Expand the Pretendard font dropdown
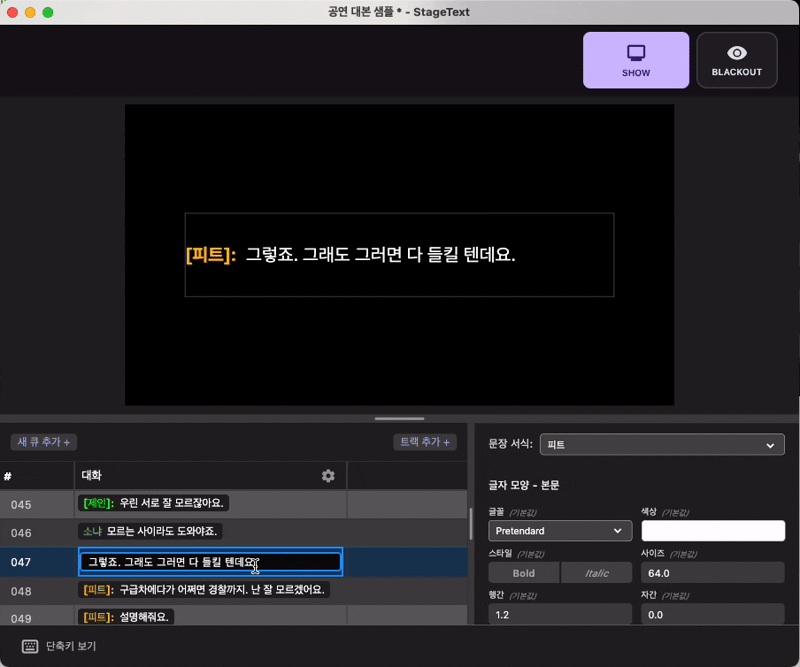This screenshot has height=667, width=800. coord(559,531)
